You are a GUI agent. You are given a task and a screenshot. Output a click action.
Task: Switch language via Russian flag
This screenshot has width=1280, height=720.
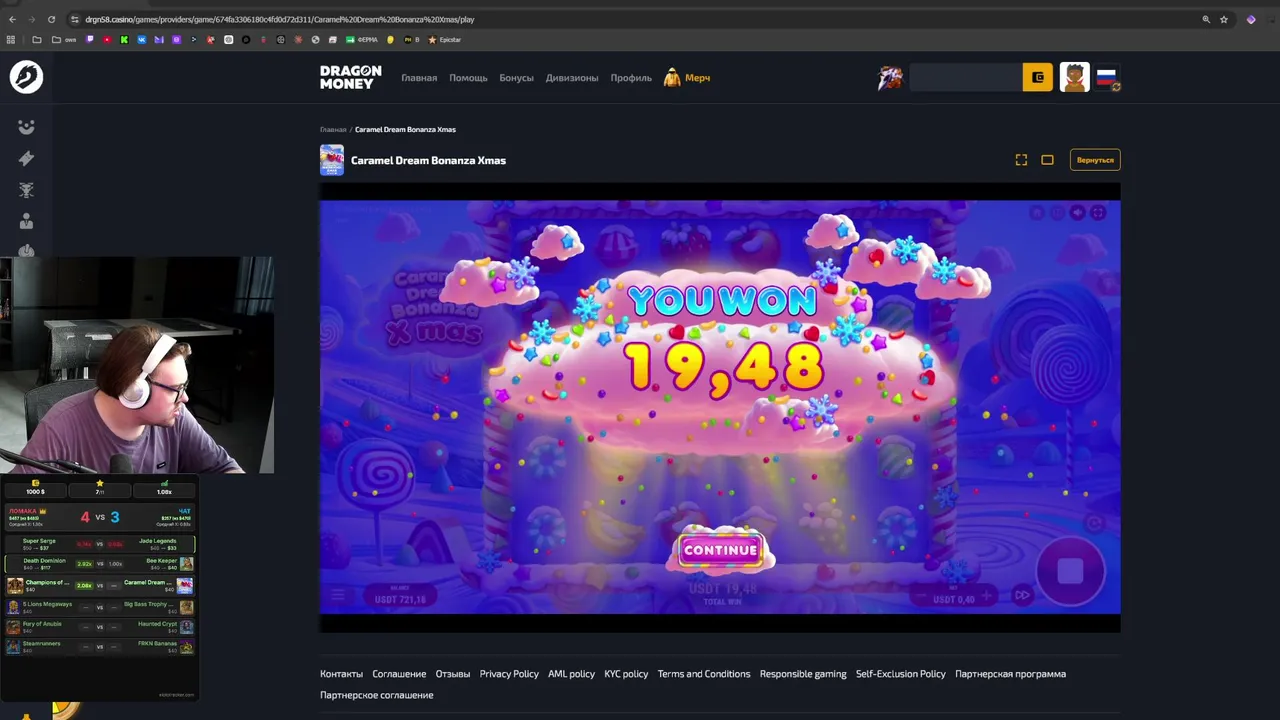coord(1107,77)
